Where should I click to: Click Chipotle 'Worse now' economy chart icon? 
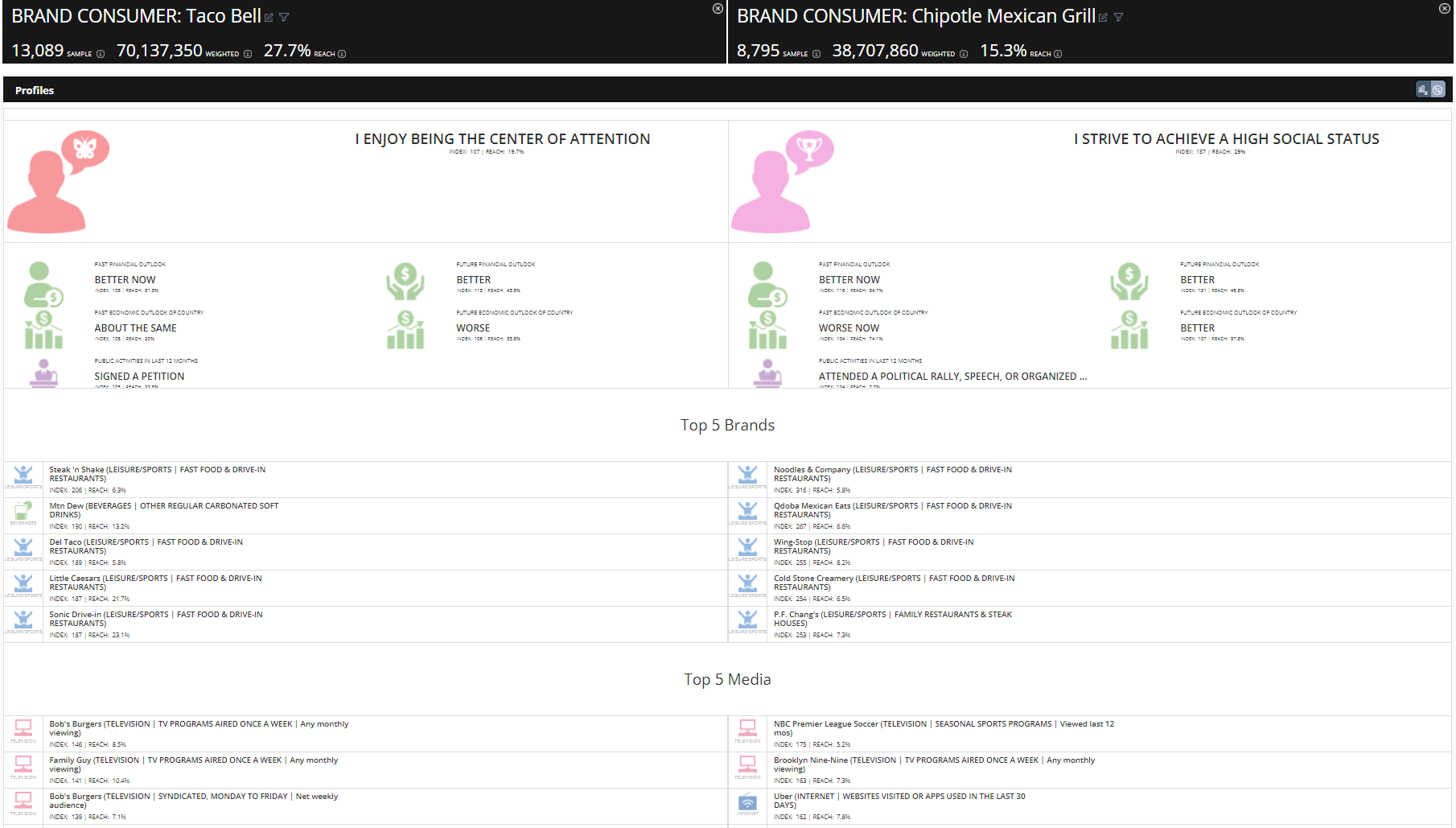[768, 330]
